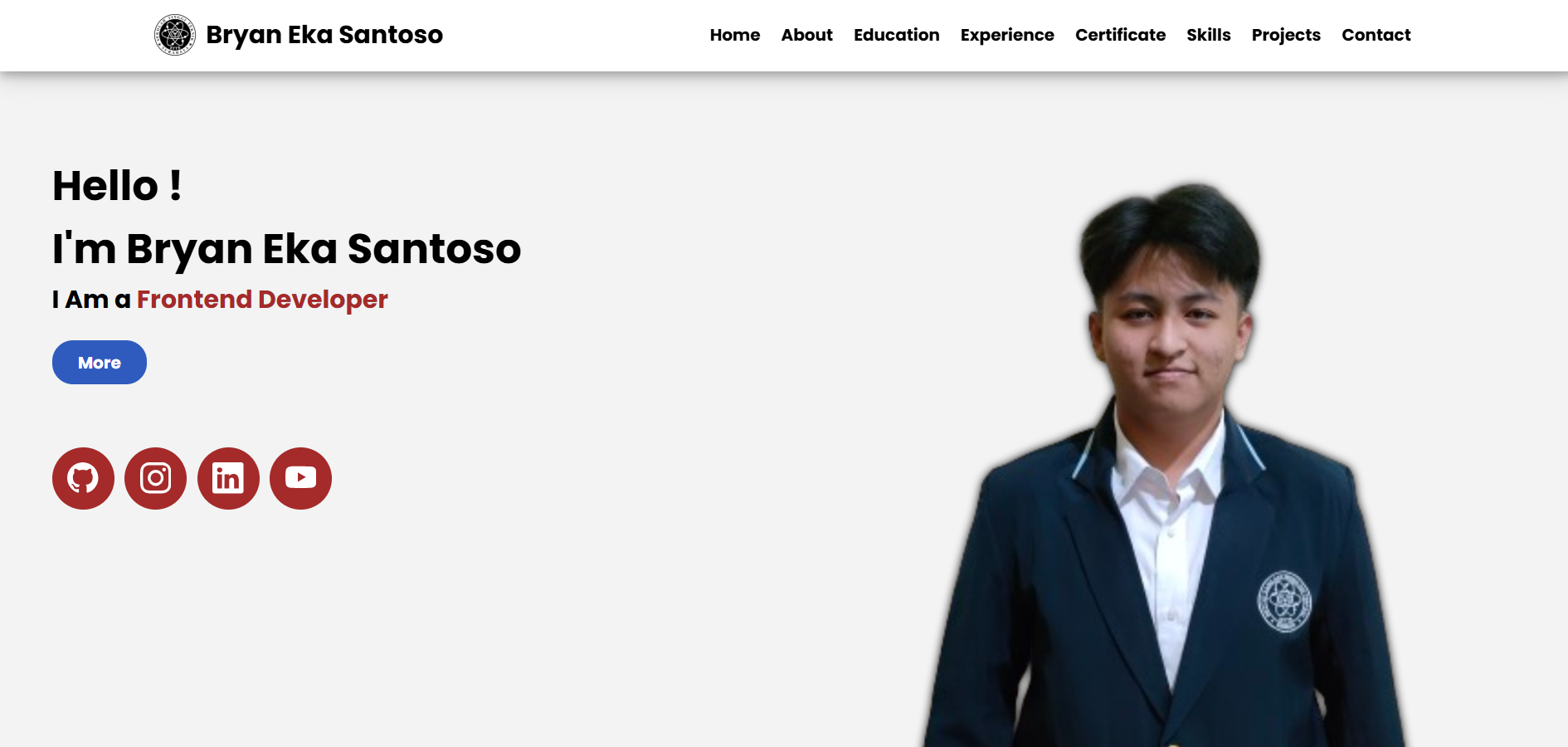Screen dimensions: 1568x747
Task: Click the Bryan Eka Santoso header brand text
Action: click(324, 35)
